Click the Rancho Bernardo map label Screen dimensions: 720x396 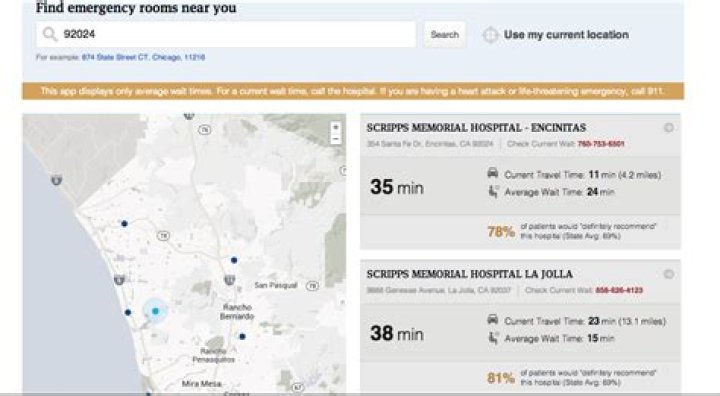[237, 311]
